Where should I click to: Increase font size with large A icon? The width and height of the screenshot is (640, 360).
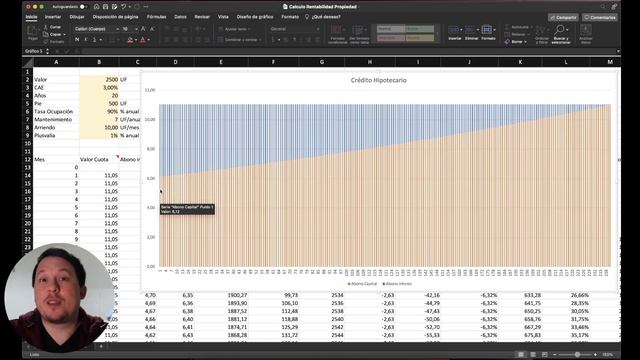(143, 29)
